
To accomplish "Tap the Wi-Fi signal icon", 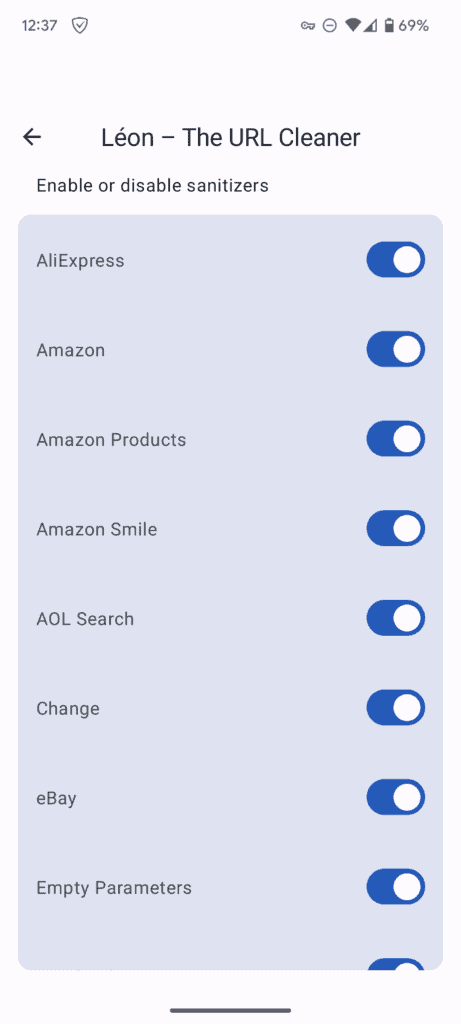I will (353, 25).
